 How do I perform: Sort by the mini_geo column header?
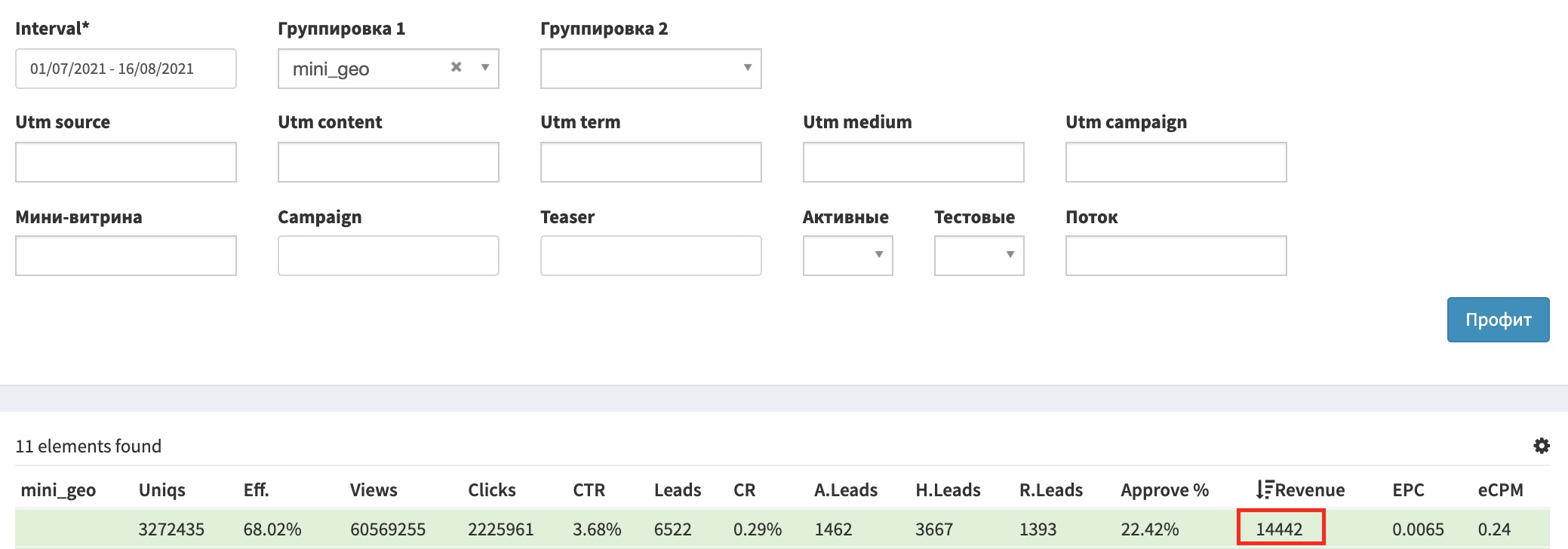point(58,490)
